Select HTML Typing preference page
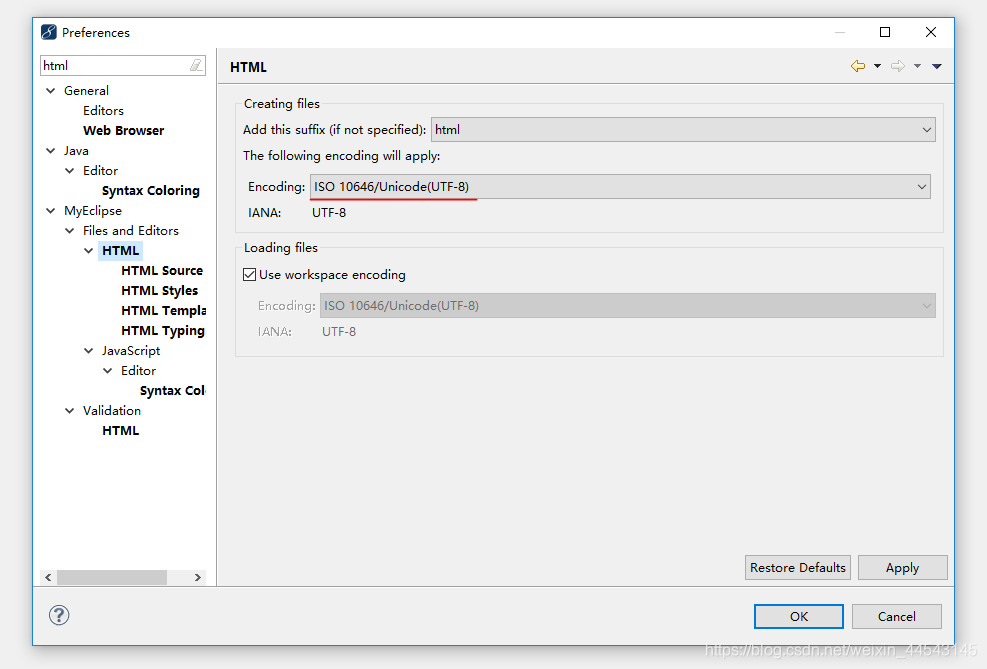The height and width of the screenshot is (669, 987). coord(163,331)
